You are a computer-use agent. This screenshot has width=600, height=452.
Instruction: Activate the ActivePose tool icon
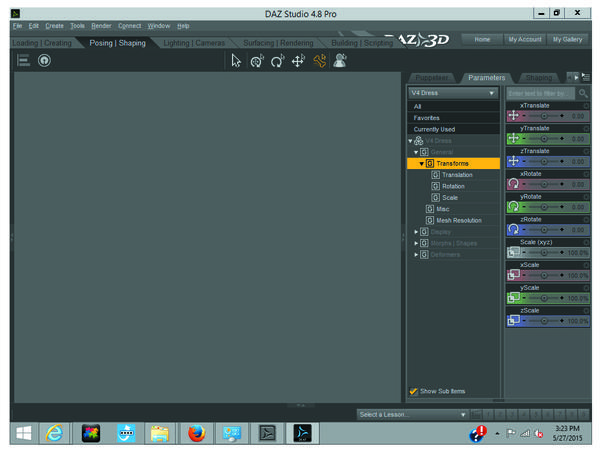tap(320, 60)
